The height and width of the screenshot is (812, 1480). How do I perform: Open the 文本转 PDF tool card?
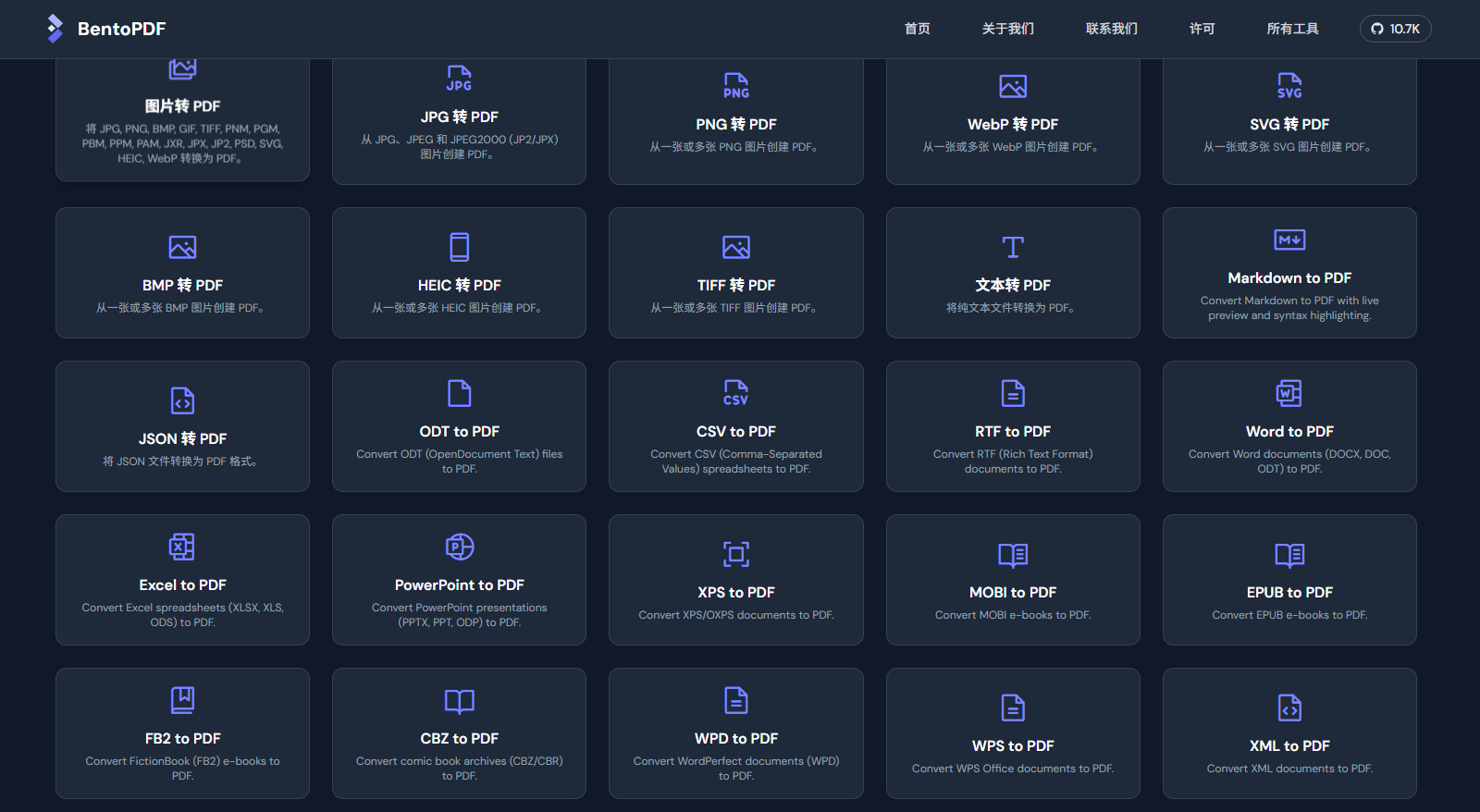(1013, 273)
